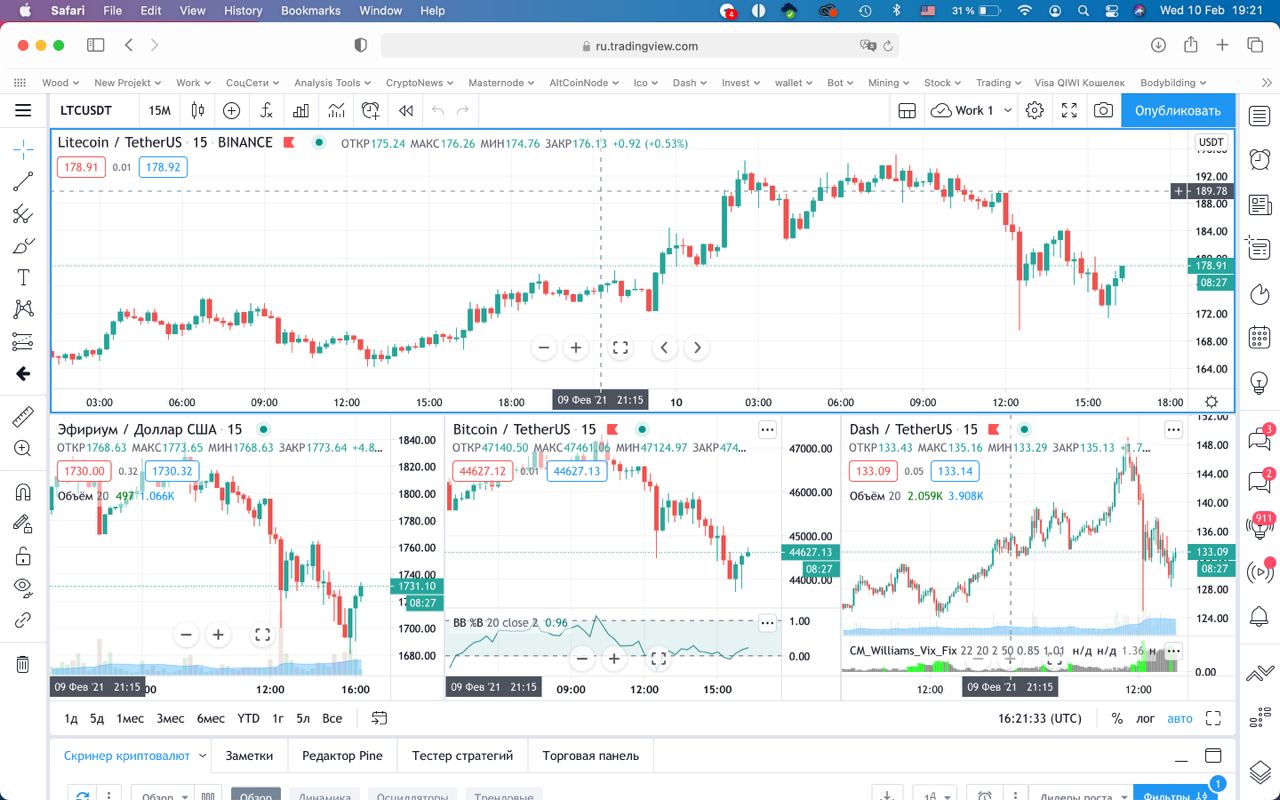This screenshot has height=800, width=1280.
Task: Open the alerts panel in right sidebar
Action: coord(1259,159)
